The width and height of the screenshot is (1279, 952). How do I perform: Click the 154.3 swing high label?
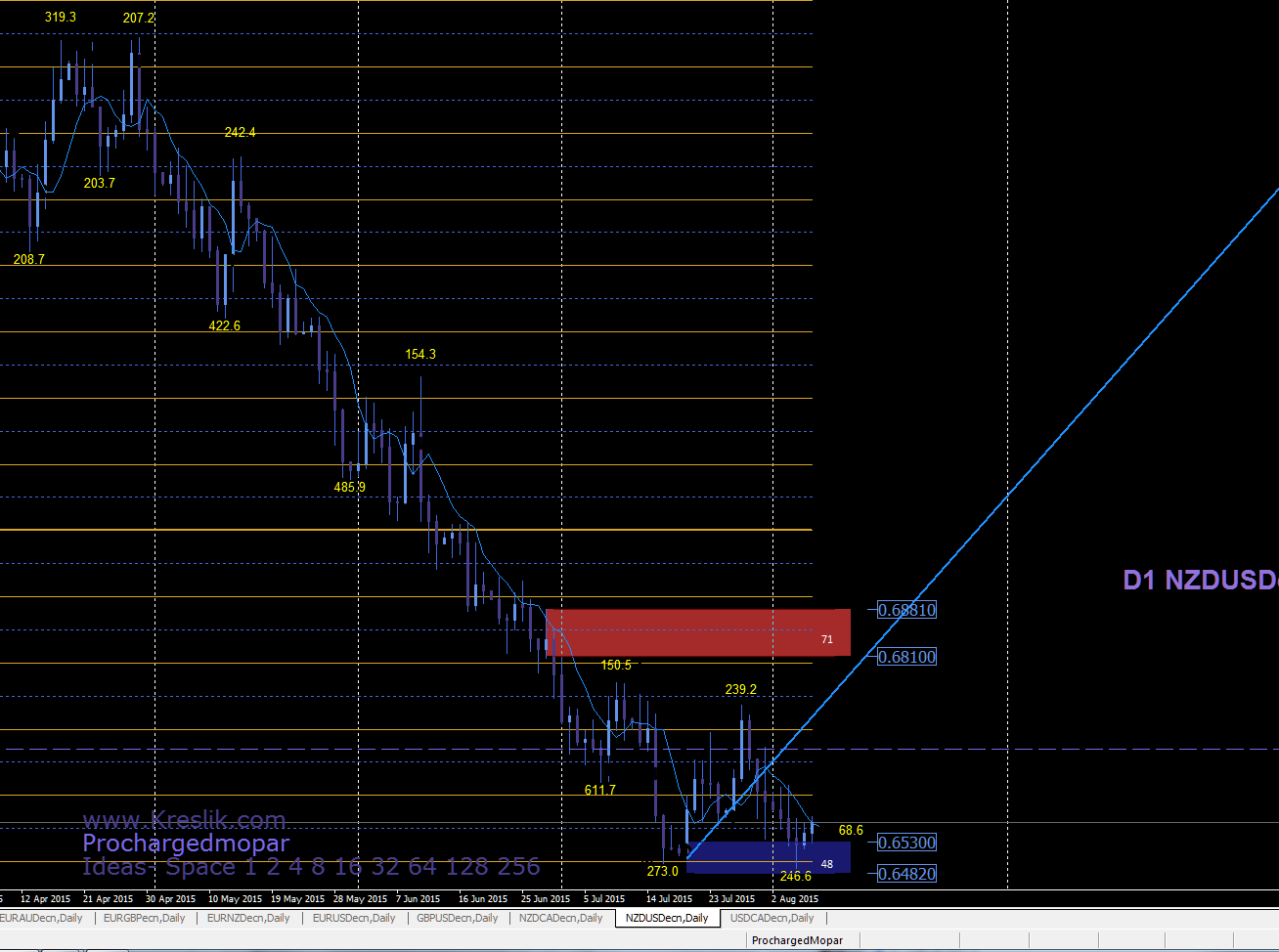420,354
